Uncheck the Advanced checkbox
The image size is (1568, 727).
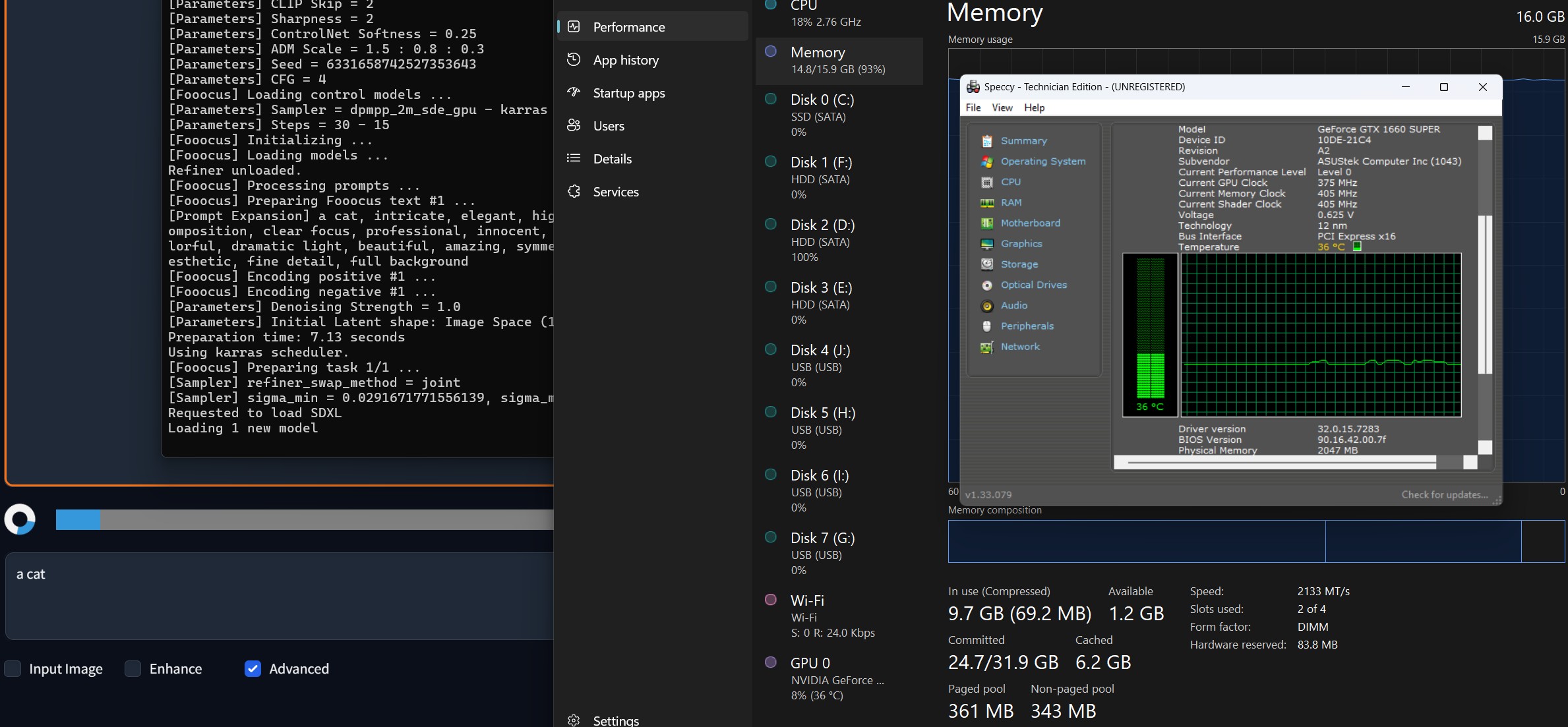pyautogui.click(x=253, y=669)
